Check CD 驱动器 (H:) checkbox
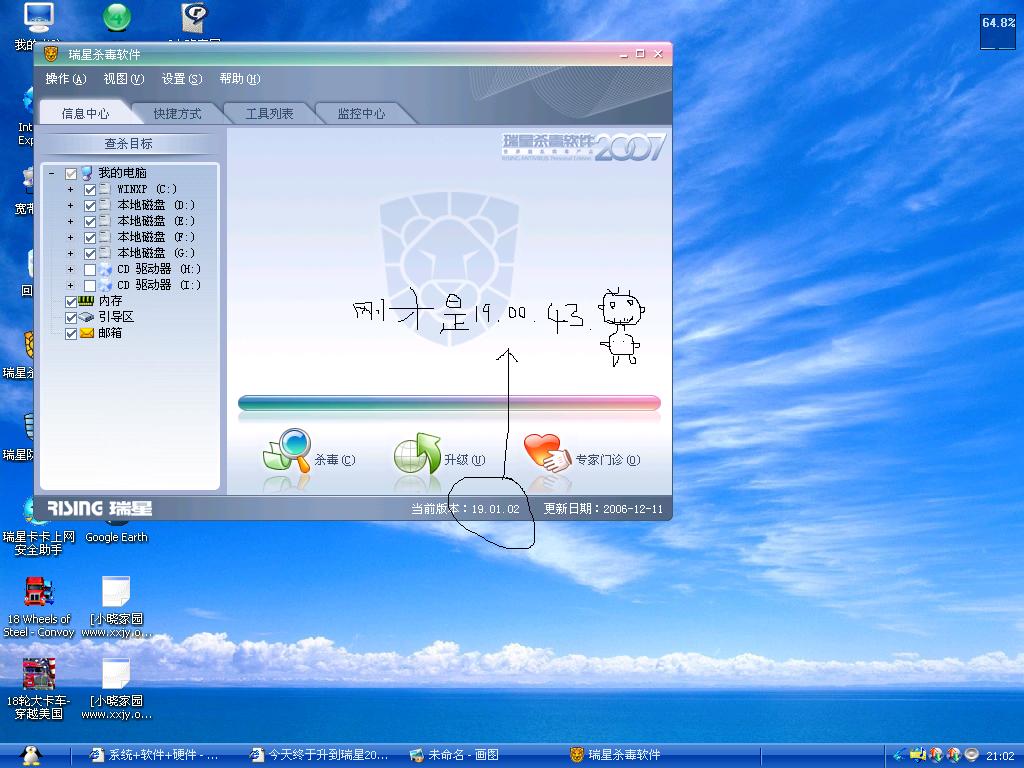This screenshot has height=768, width=1024. tap(90, 270)
